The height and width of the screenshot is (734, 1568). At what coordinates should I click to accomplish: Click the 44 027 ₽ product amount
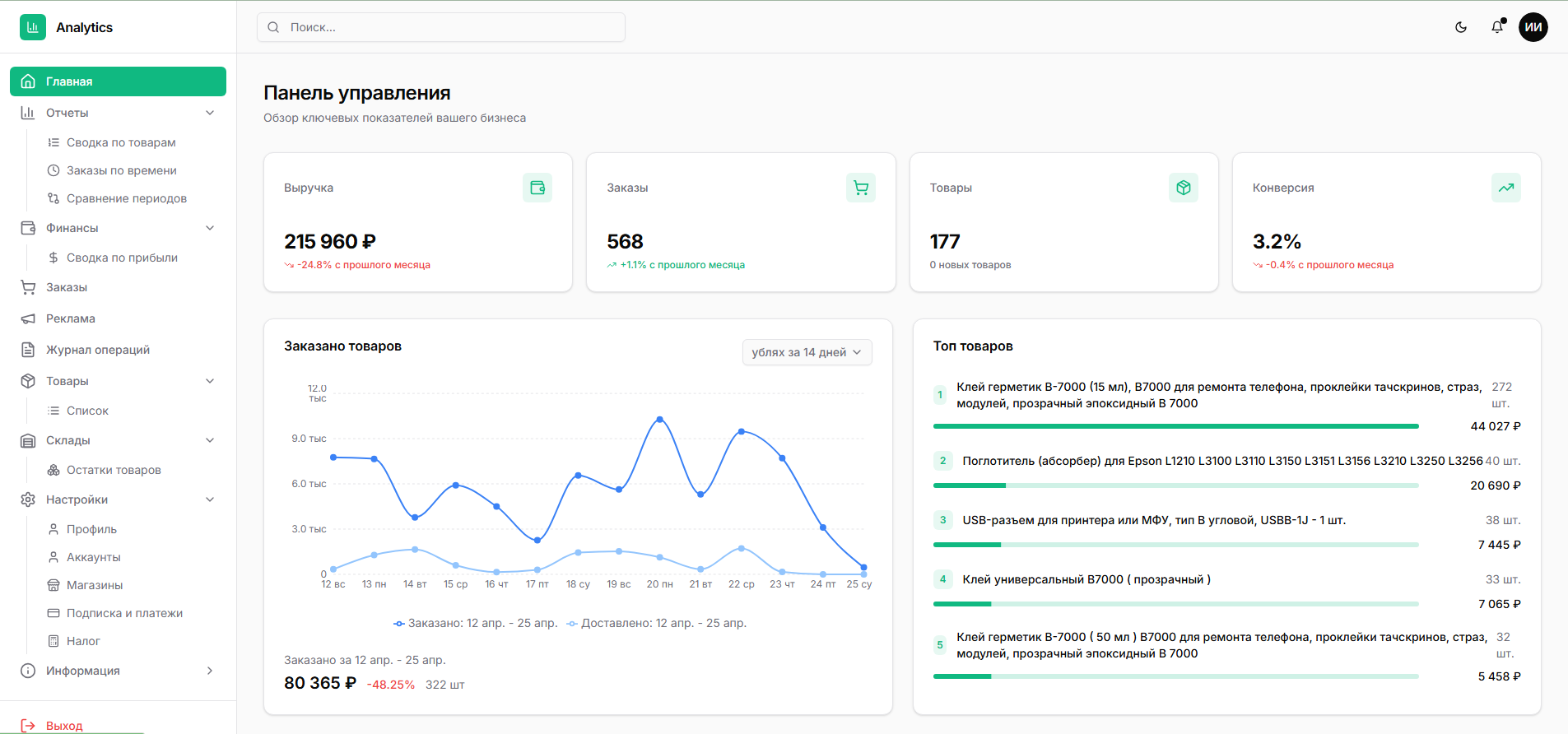(x=1496, y=426)
